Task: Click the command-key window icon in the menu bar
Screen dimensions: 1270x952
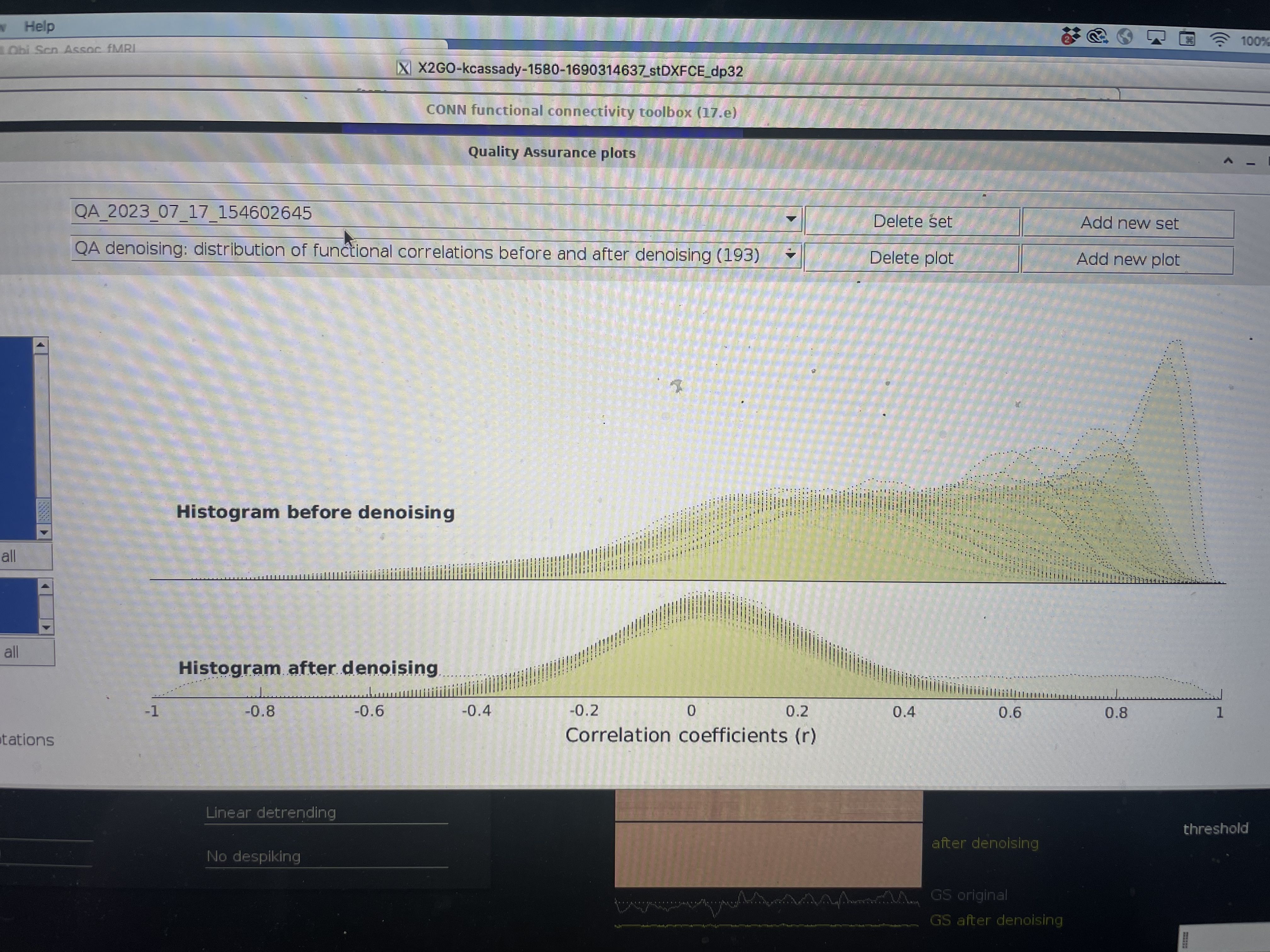Action: [1187, 39]
